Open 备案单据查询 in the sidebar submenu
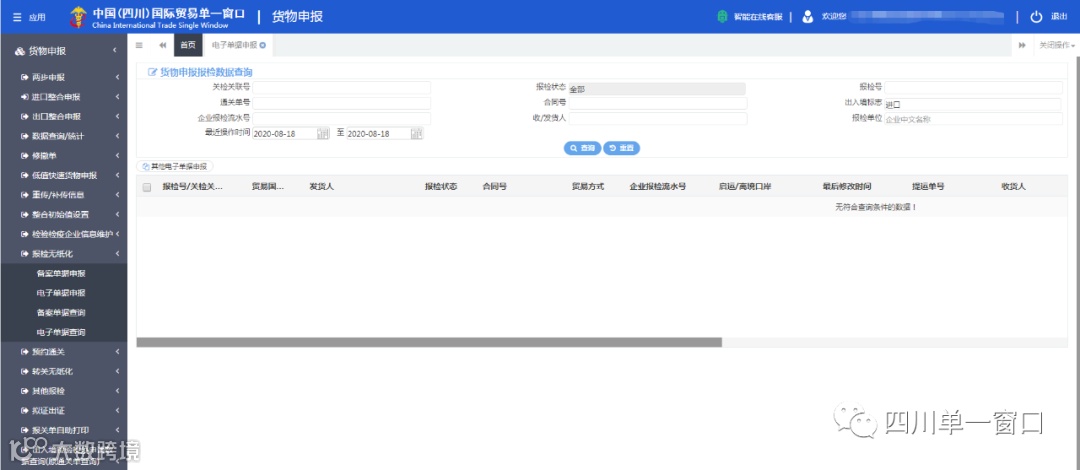This screenshot has height=470, width=1080. click(63, 313)
